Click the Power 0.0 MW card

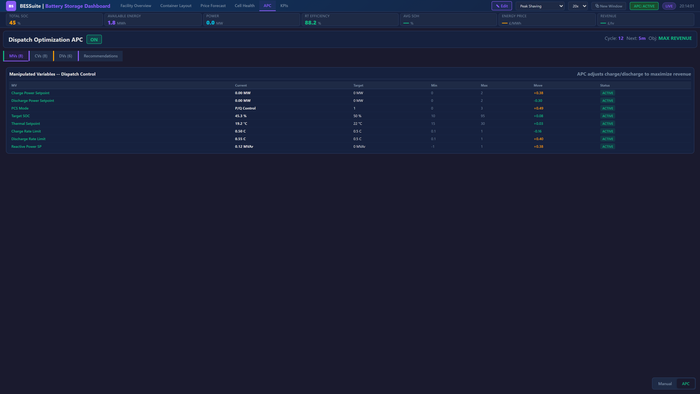point(251,20)
